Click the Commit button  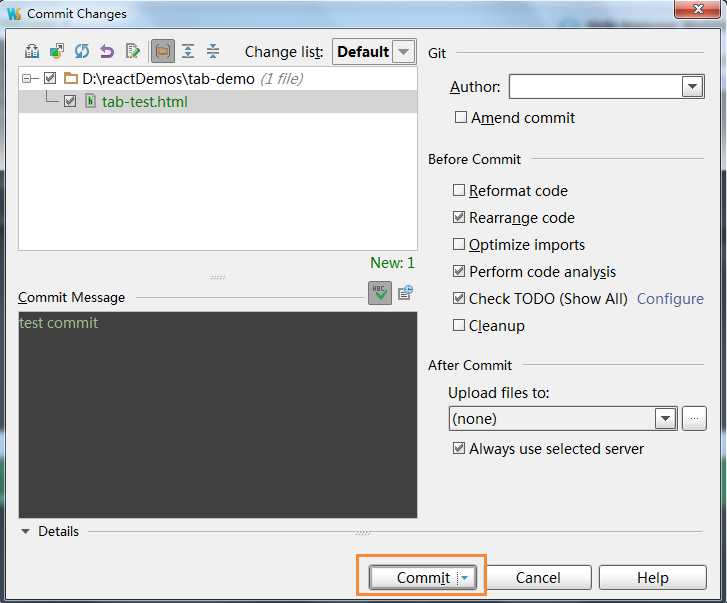[x=423, y=578]
